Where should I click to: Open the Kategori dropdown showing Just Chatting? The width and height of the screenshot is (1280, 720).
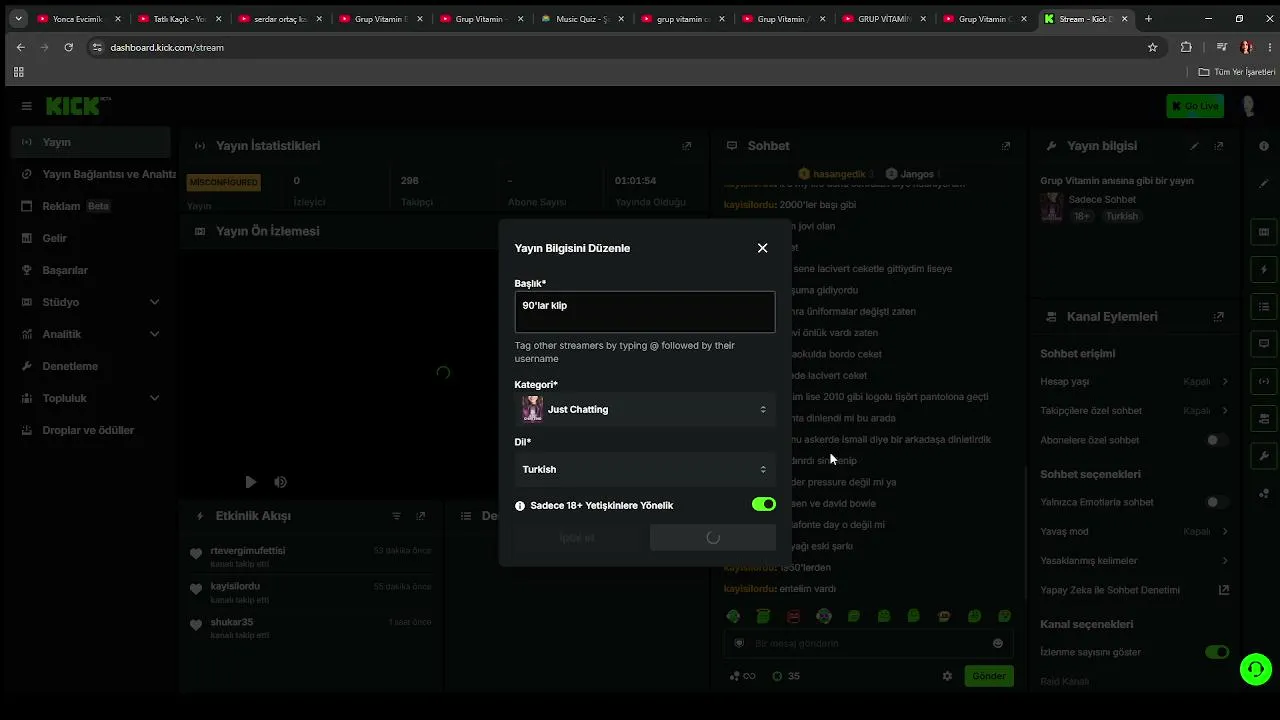point(645,409)
